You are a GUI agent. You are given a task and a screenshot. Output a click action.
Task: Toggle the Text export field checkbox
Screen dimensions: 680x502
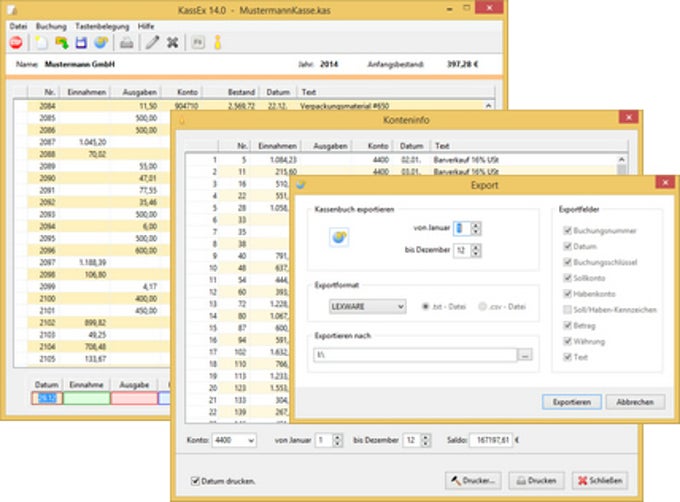[x=567, y=357]
